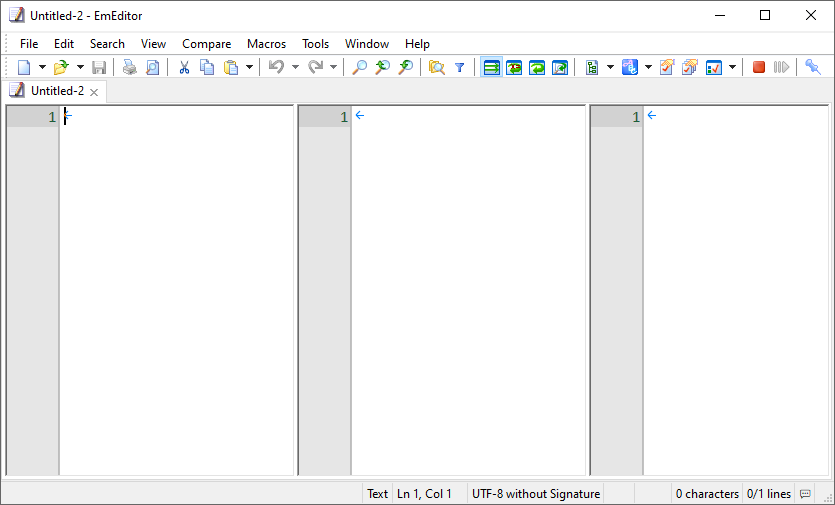Click the Undo arrow icon
The height and width of the screenshot is (505, 835).
[x=276, y=68]
